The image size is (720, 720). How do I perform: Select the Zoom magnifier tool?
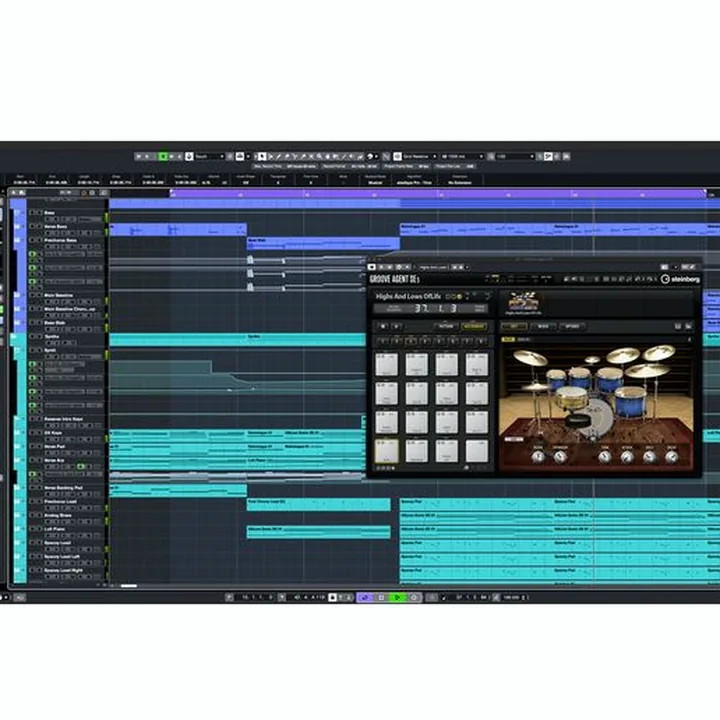click(x=319, y=157)
